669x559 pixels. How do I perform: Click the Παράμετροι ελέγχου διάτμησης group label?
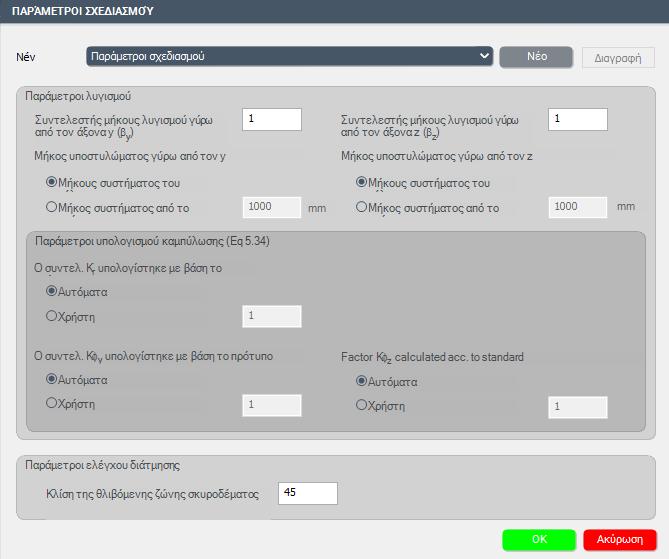pos(102,465)
